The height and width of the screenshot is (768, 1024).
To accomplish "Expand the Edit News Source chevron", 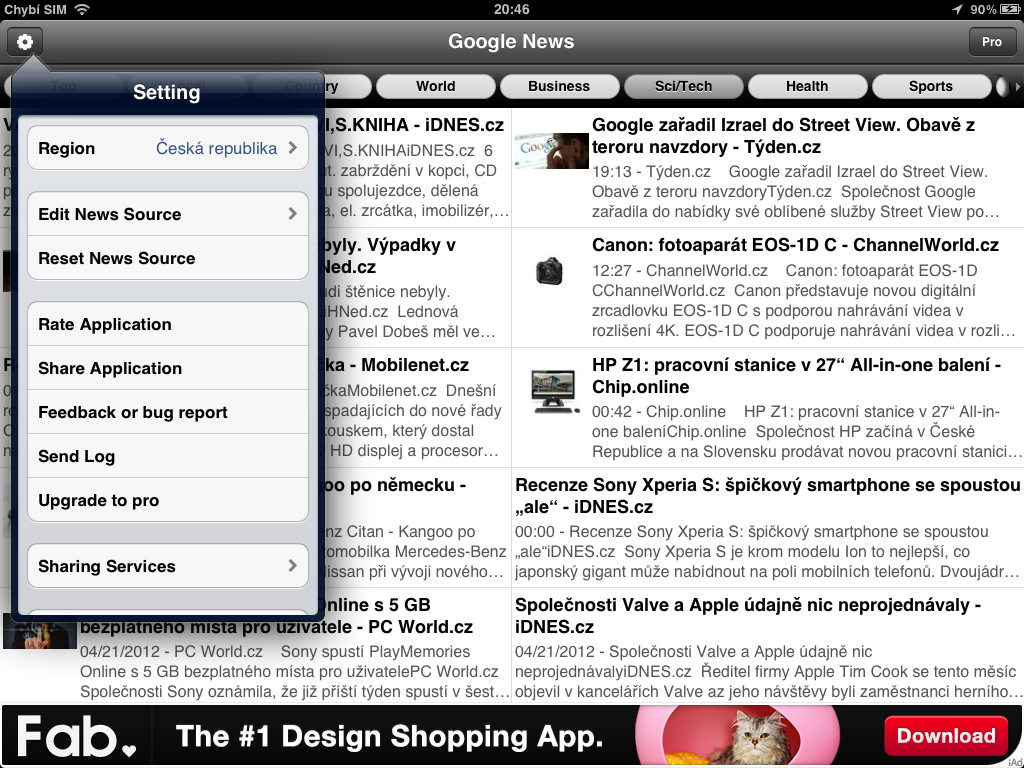I will click(x=293, y=214).
